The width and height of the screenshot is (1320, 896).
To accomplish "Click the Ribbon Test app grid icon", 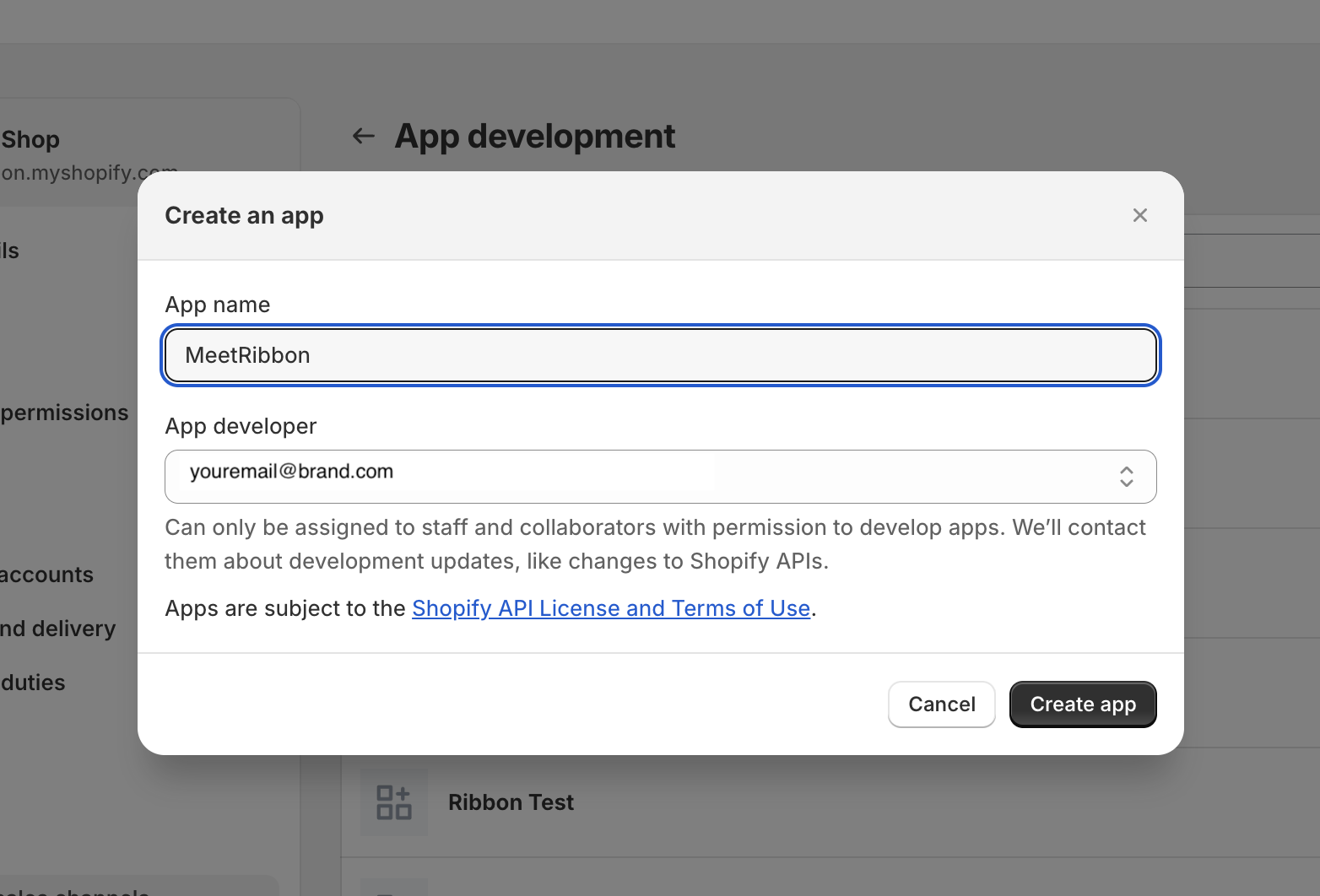I will point(393,802).
